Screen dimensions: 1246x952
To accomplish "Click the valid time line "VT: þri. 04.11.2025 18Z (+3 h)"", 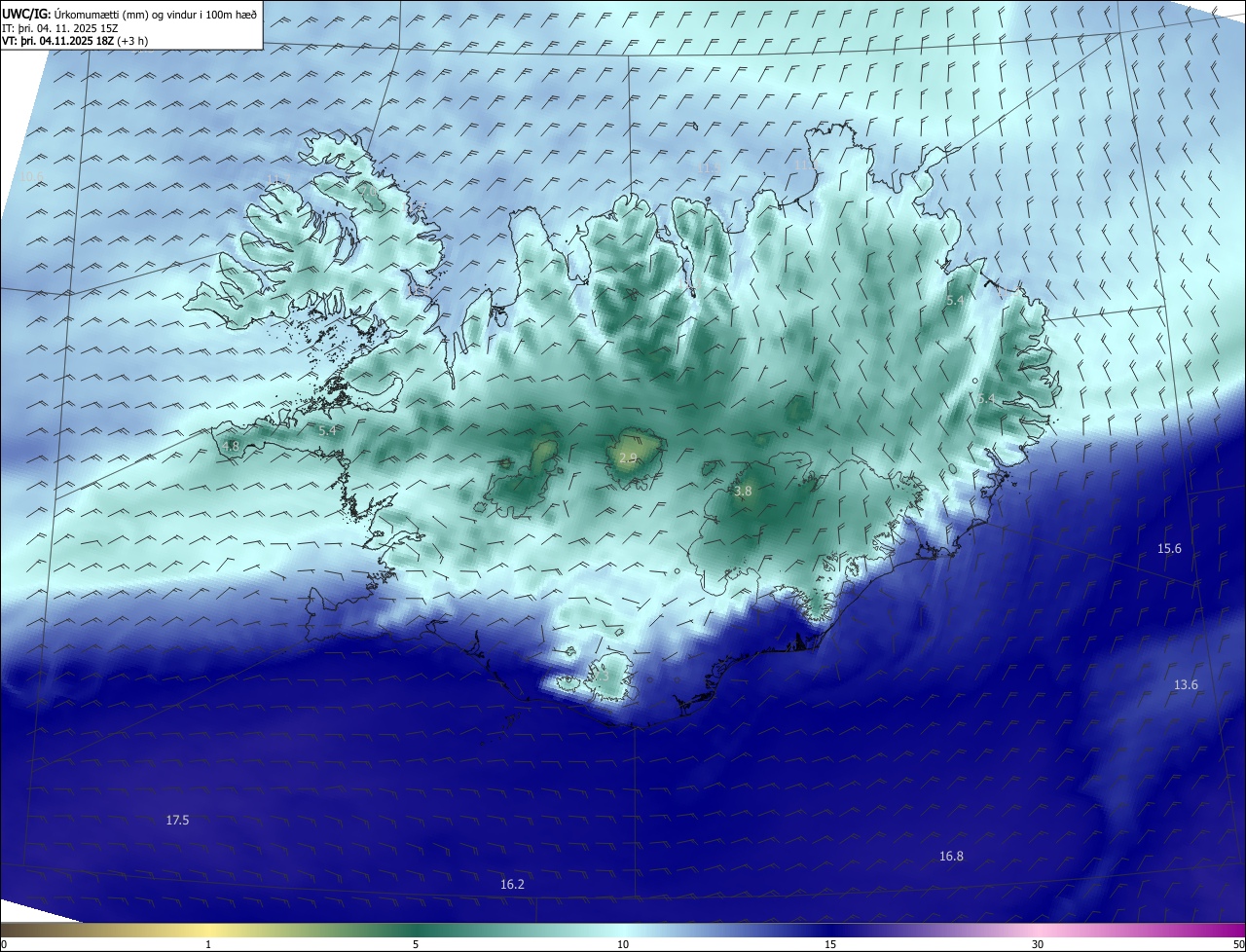I will (75, 41).
